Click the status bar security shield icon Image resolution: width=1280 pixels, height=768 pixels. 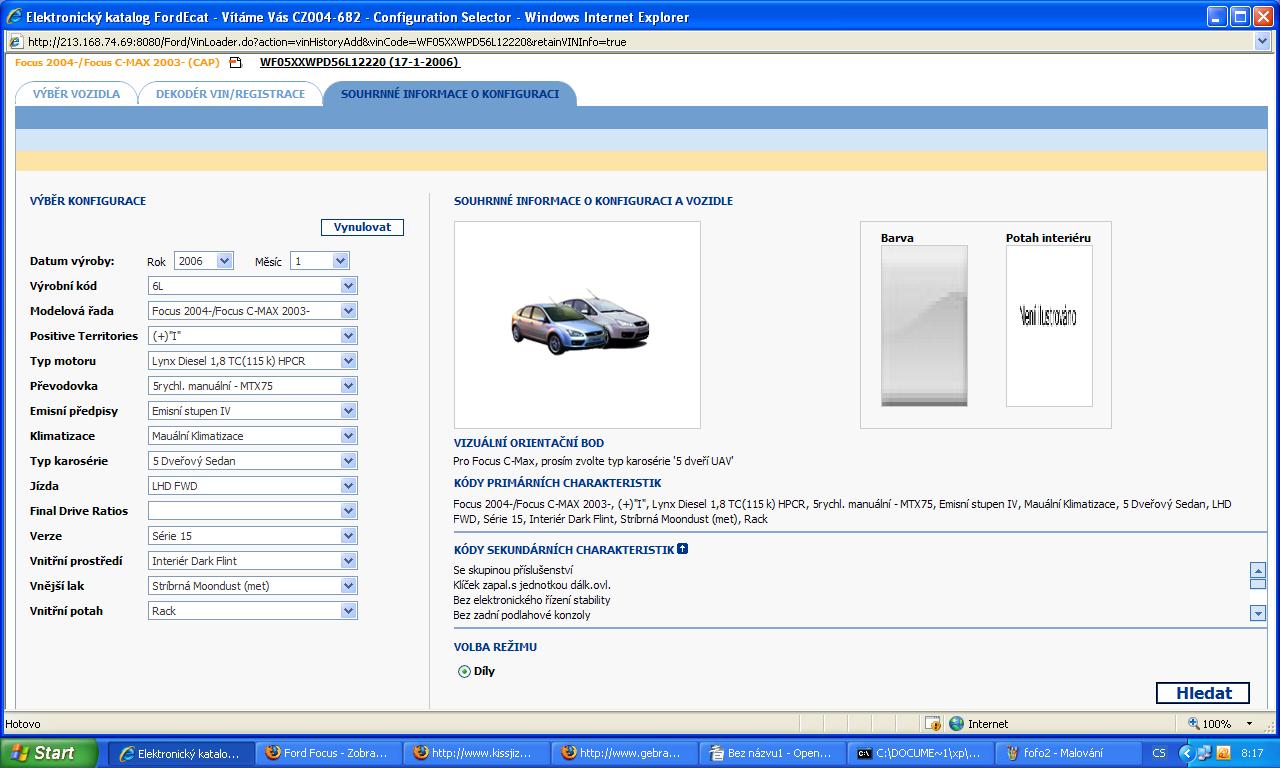click(x=932, y=723)
